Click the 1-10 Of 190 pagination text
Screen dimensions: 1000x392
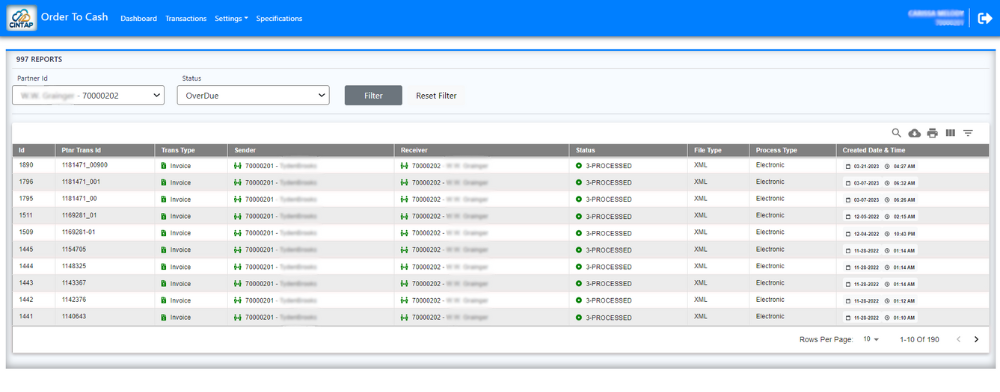tap(919, 340)
